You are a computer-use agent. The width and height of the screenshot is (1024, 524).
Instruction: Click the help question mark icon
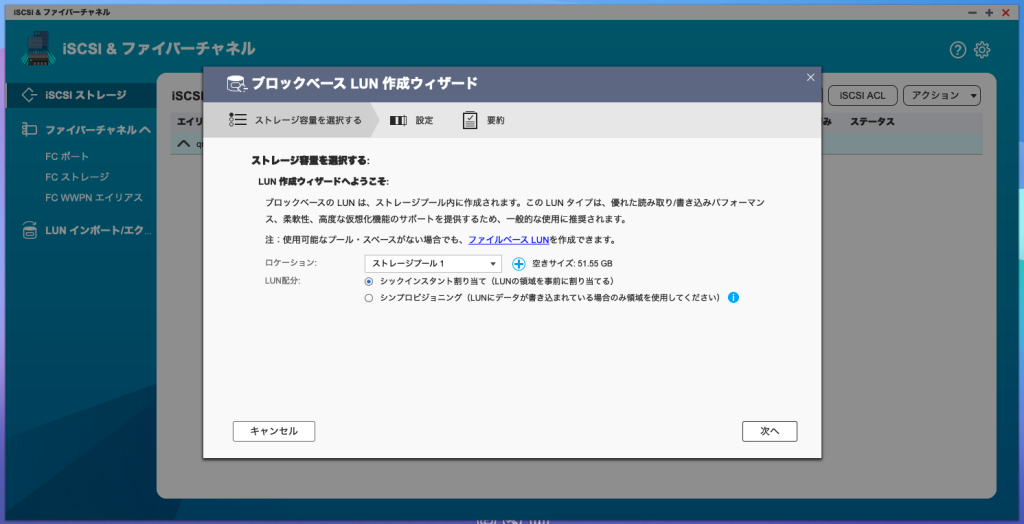pos(958,50)
